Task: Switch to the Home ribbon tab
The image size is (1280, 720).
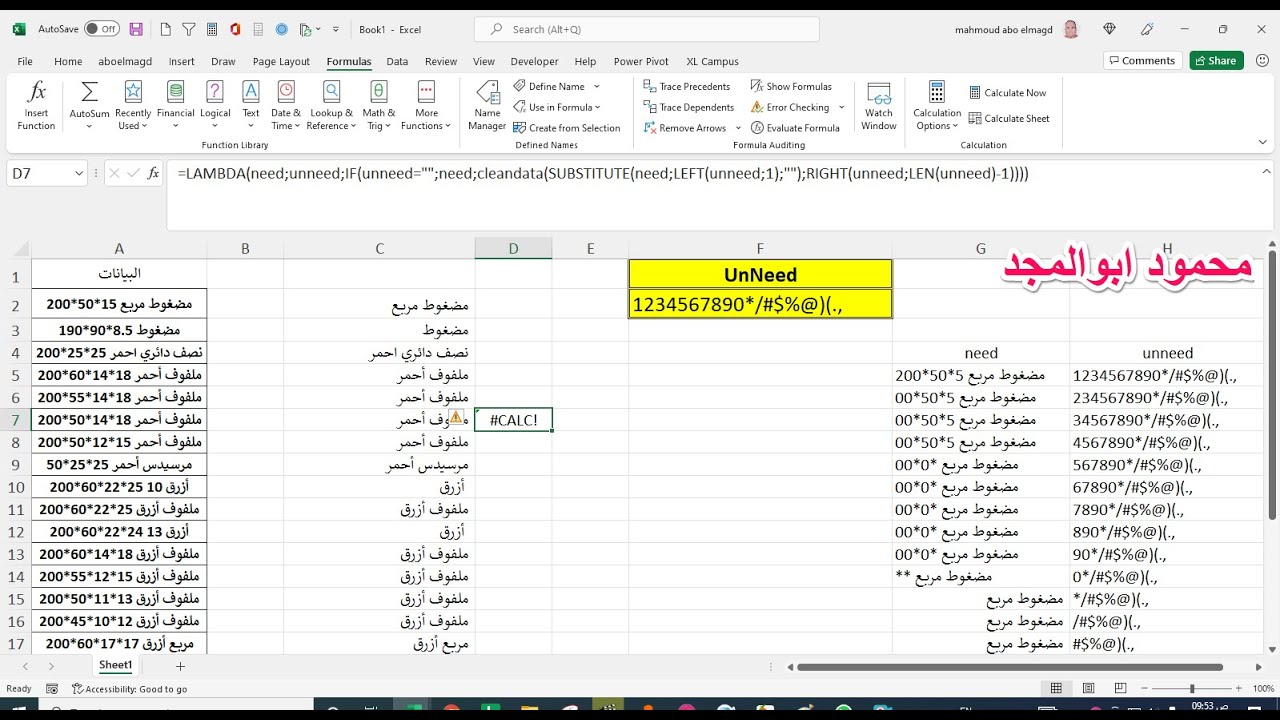Action: (68, 61)
